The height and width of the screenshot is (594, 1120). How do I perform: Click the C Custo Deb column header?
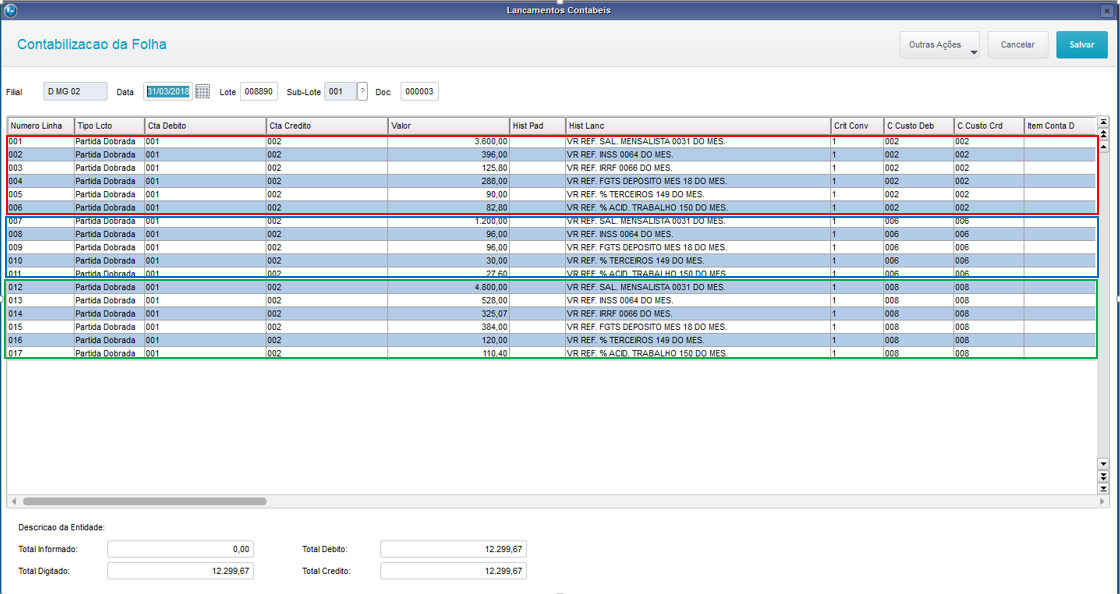point(919,126)
